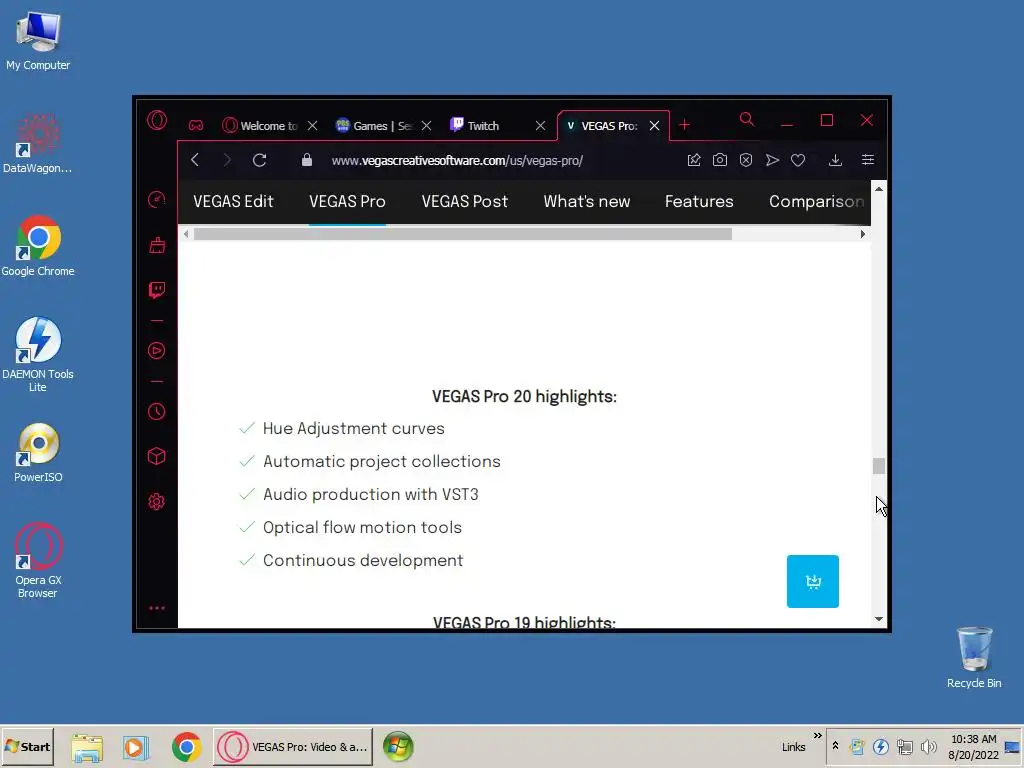The image size is (1024, 768).
Task: Open sidebar setup three-dots menu
Action: (157, 608)
